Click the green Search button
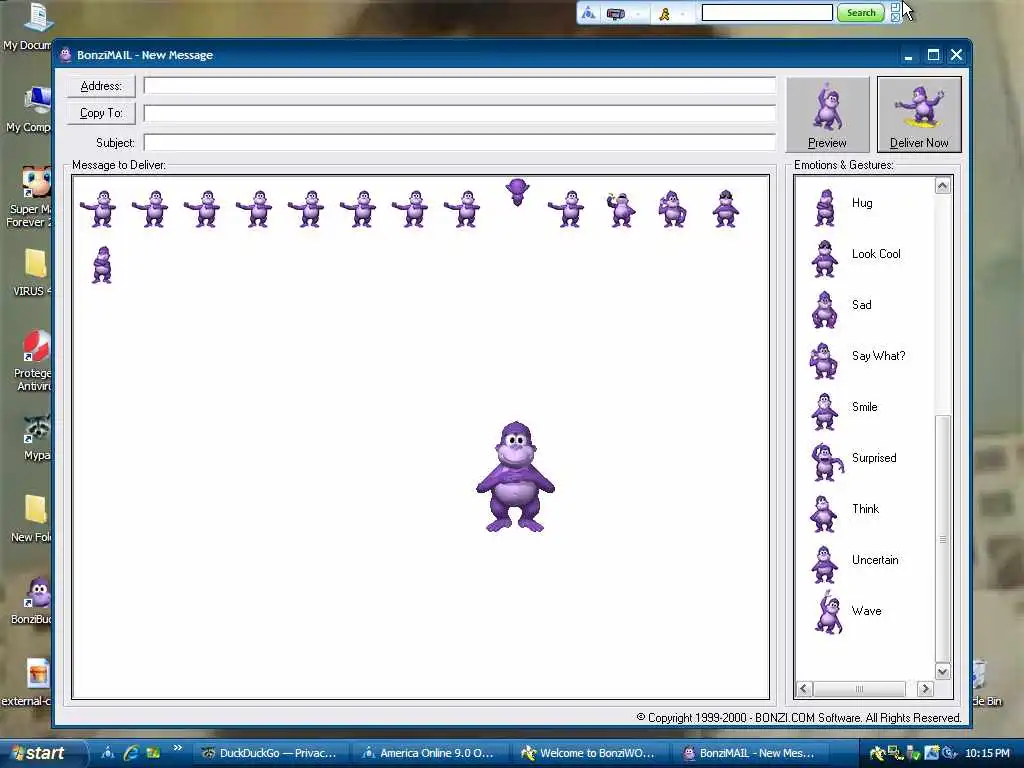Screen dimensions: 1024x768 (x=861, y=12)
